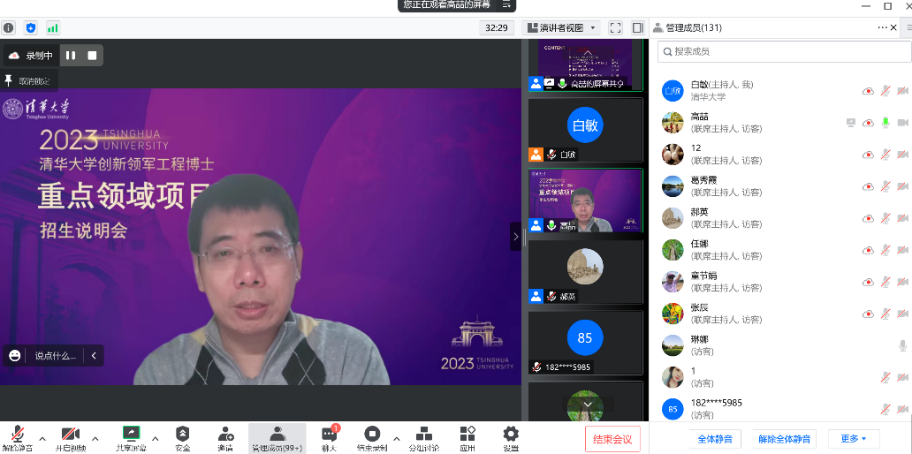This screenshot has height=454, width=912.
Task: Toggle 白敏's camera icon in member list
Action: click(903, 91)
